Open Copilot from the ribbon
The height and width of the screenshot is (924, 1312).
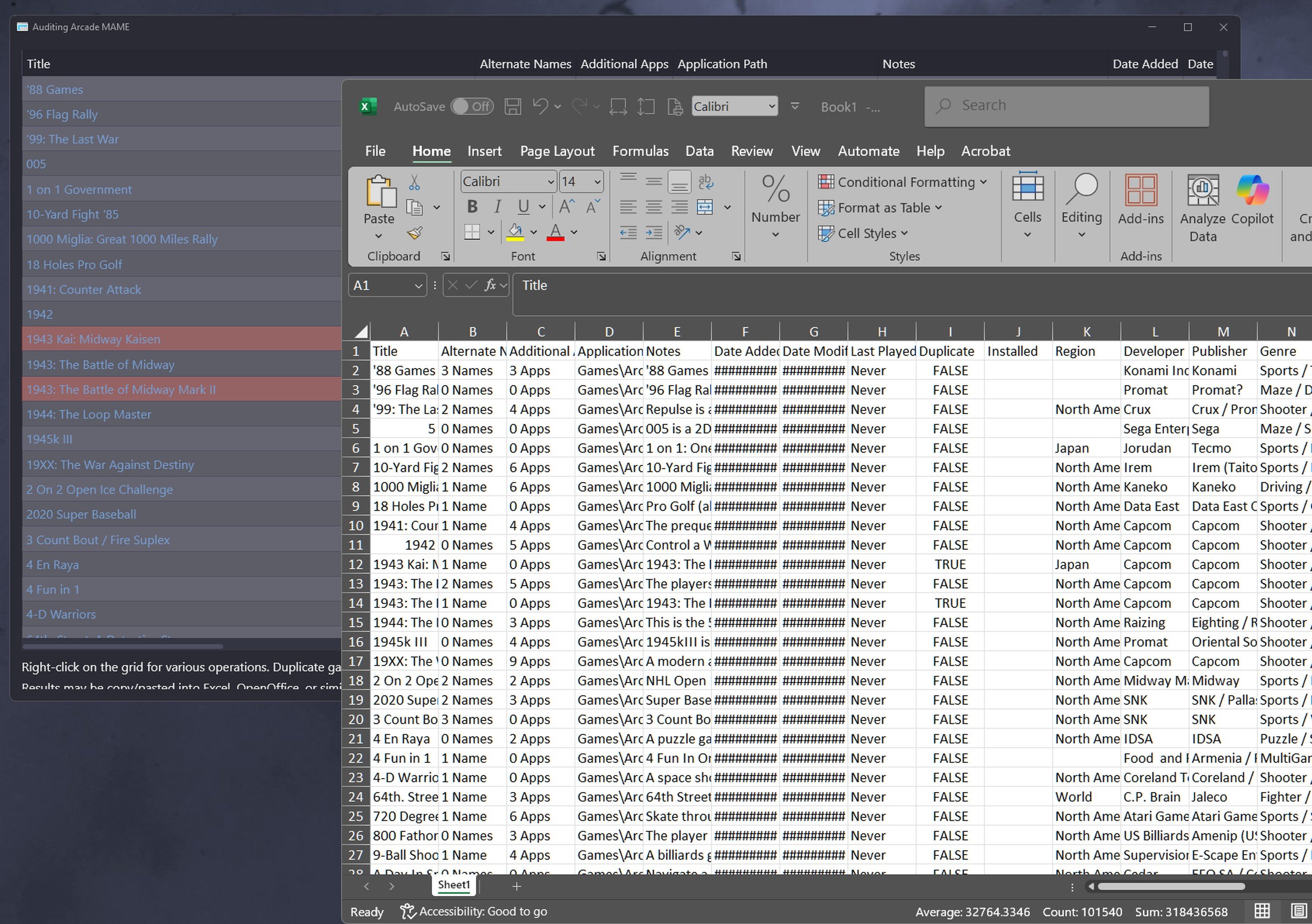click(1252, 200)
